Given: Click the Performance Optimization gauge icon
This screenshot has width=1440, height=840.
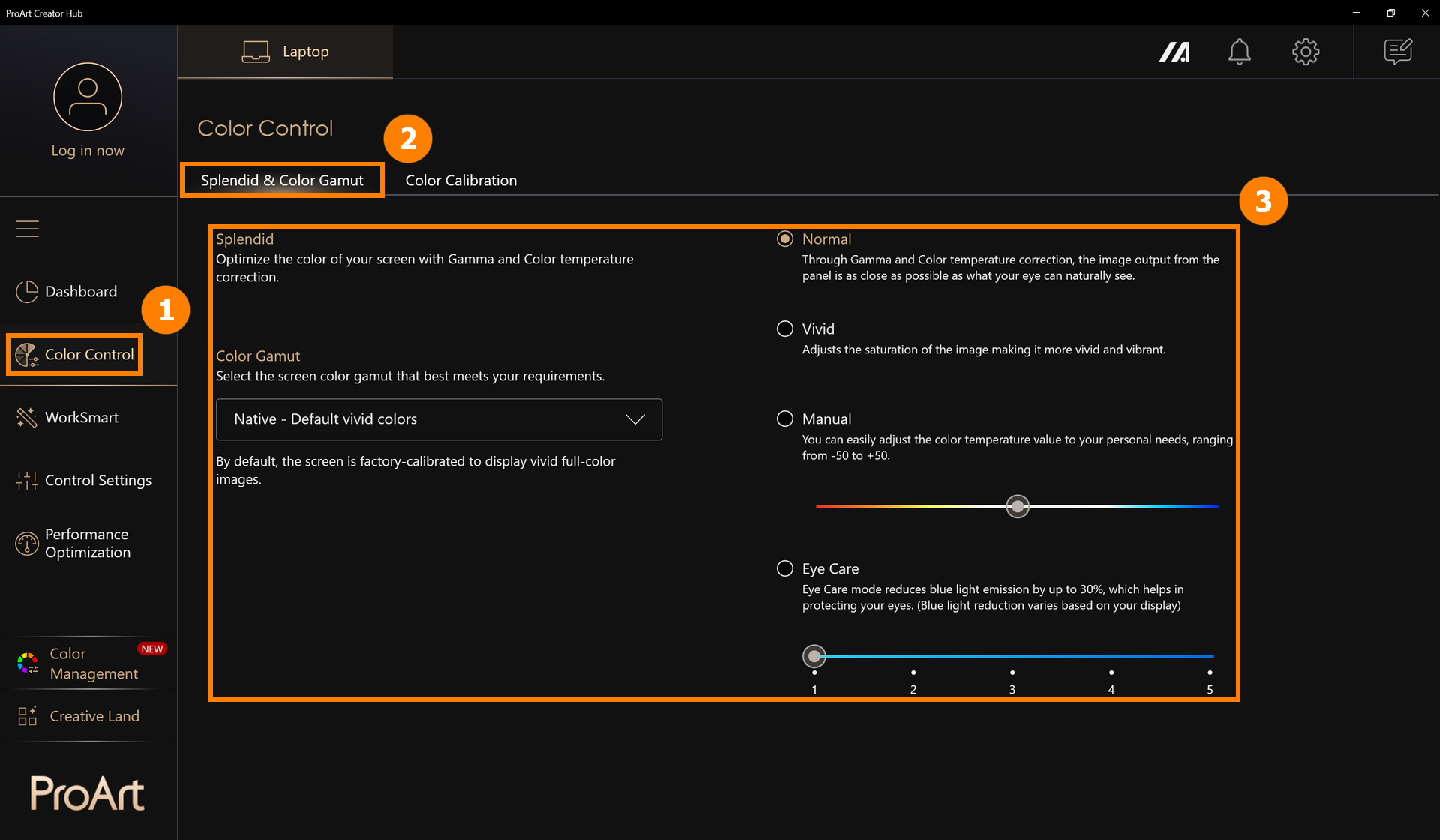Looking at the screenshot, I should [x=27, y=544].
